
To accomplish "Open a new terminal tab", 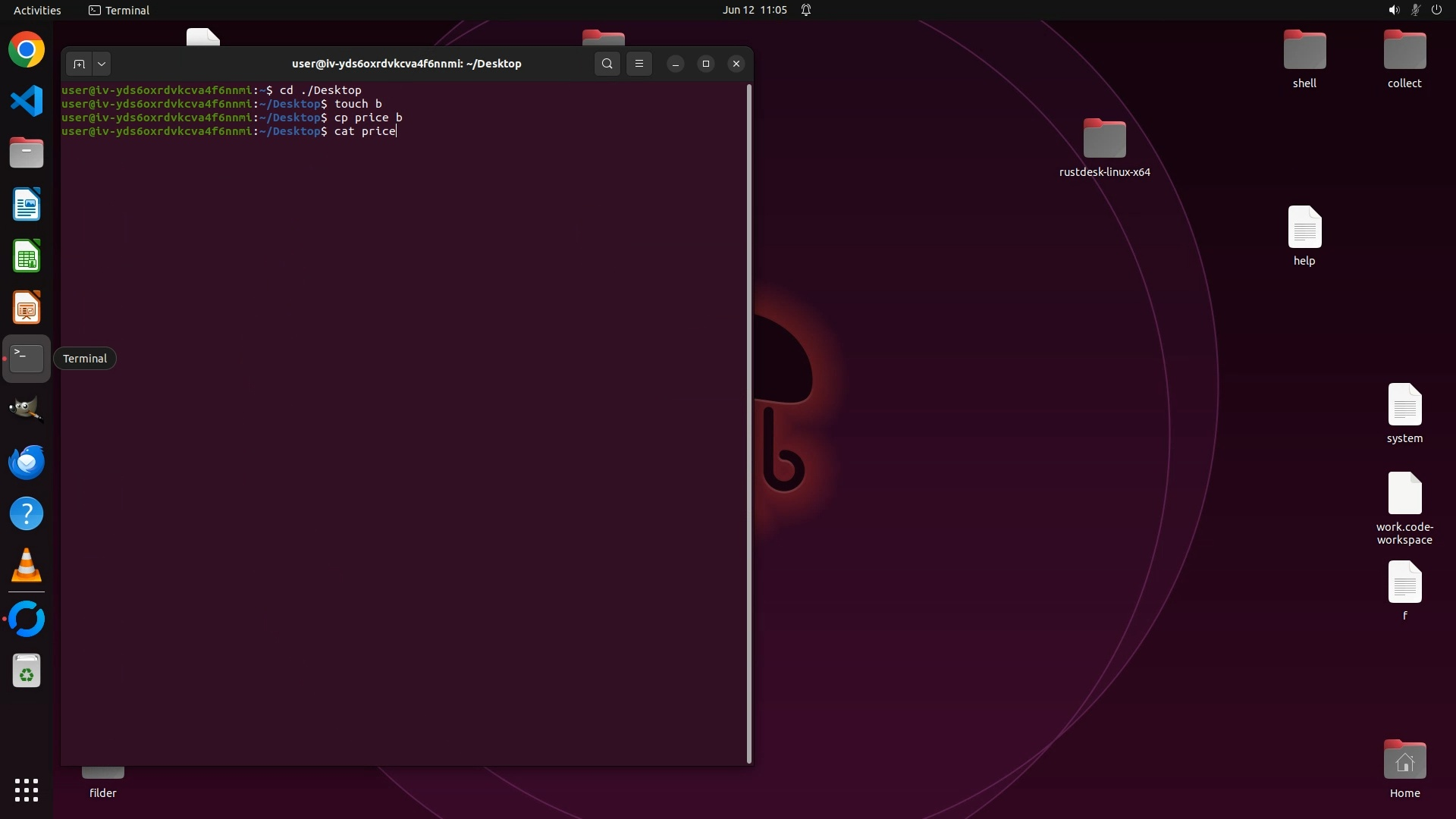I will [79, 64].
